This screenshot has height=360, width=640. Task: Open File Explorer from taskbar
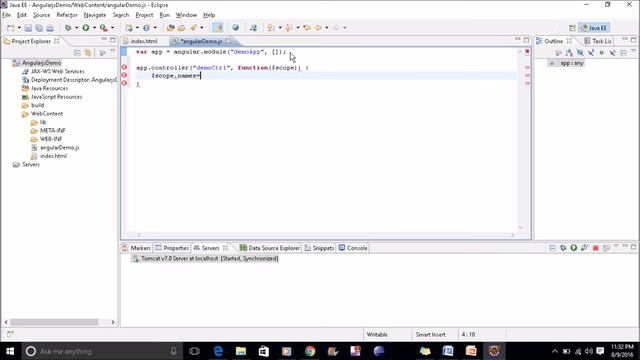point(241,351)
